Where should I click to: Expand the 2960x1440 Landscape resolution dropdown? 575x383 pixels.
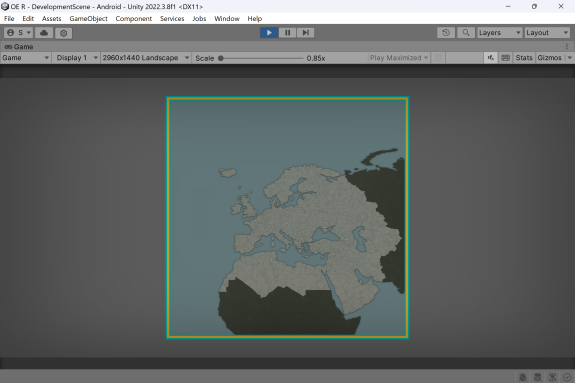tap(146, 58)
